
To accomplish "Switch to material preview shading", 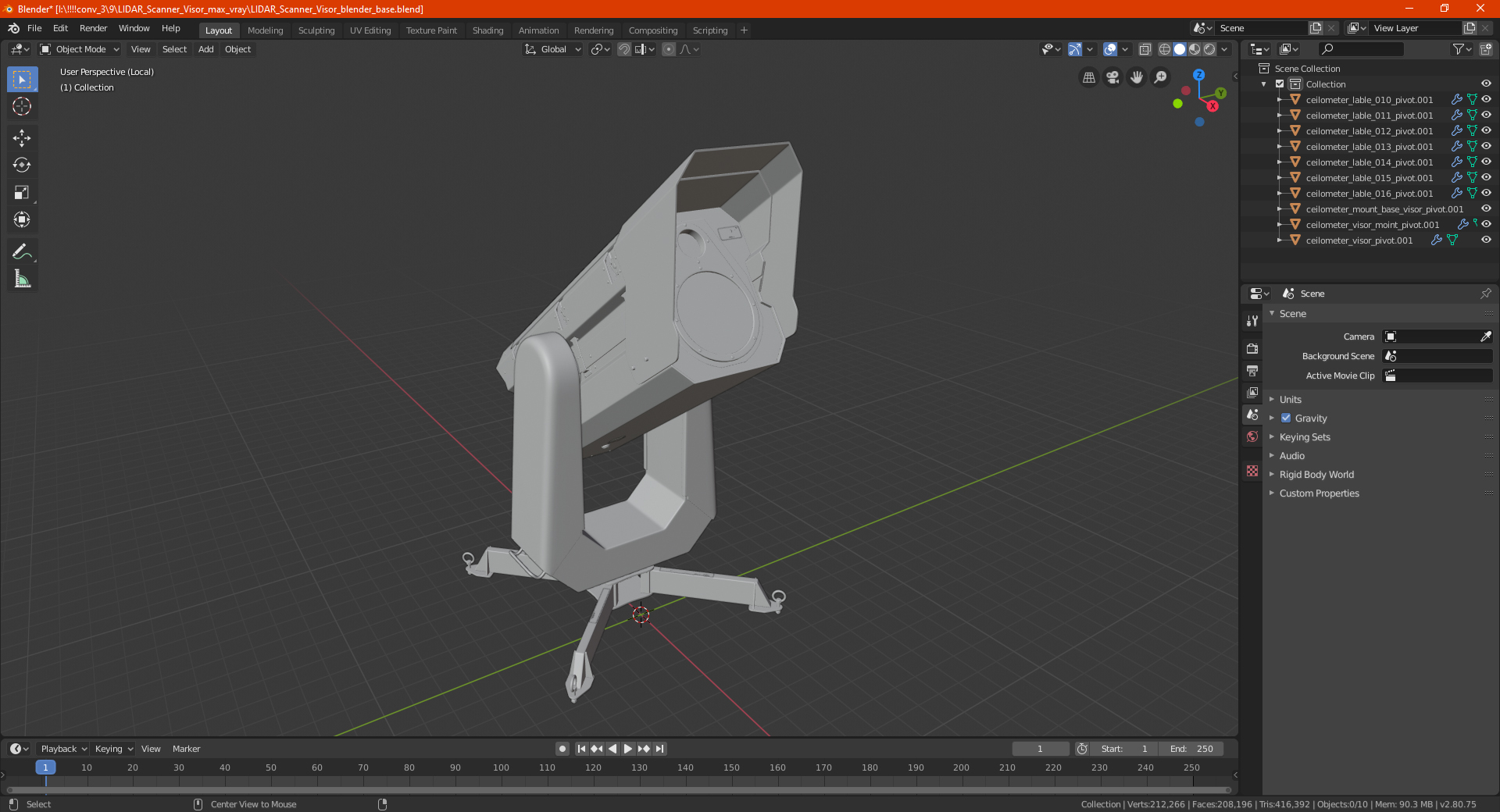I will click(x=1195, y=49).
